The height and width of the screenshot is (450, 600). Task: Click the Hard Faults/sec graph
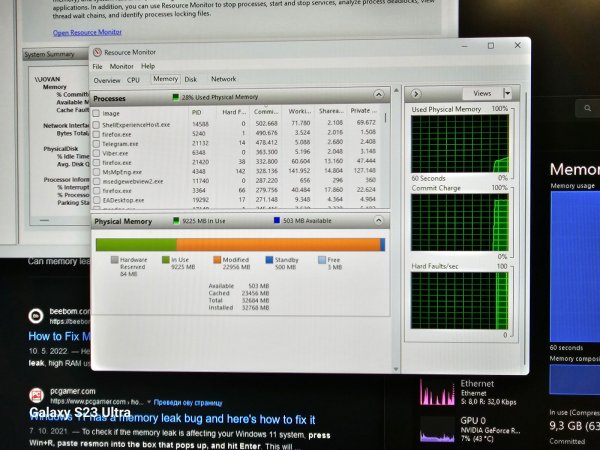[460, 301]
